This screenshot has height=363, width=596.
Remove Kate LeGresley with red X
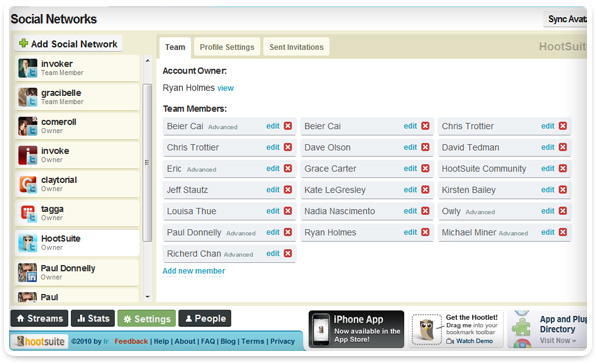pyautogui.click(x=425, y=190)
